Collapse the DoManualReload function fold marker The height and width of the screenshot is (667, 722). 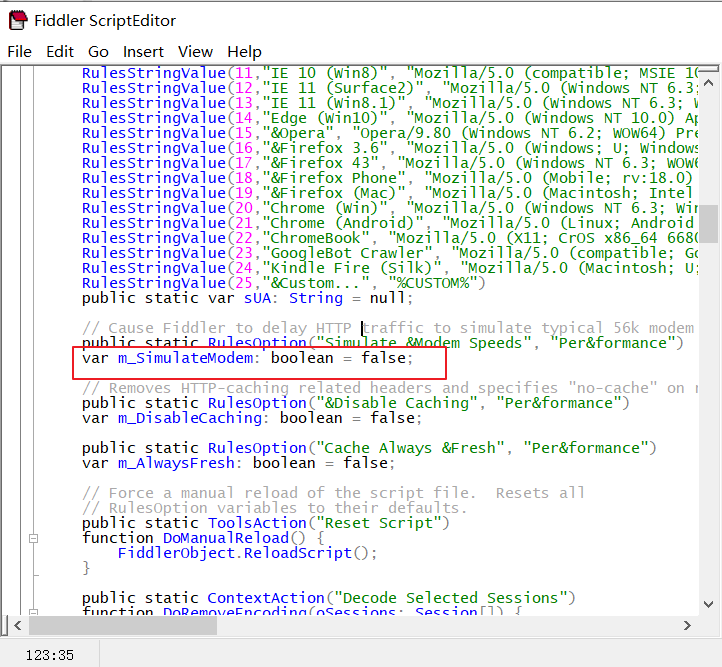coord(33,538)
